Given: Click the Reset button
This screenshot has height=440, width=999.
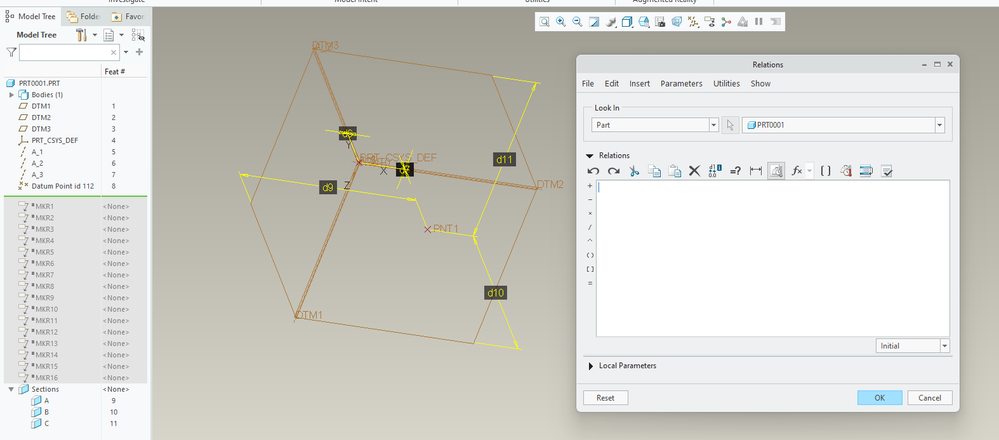Looking at the screenshot, I should 605,397.
